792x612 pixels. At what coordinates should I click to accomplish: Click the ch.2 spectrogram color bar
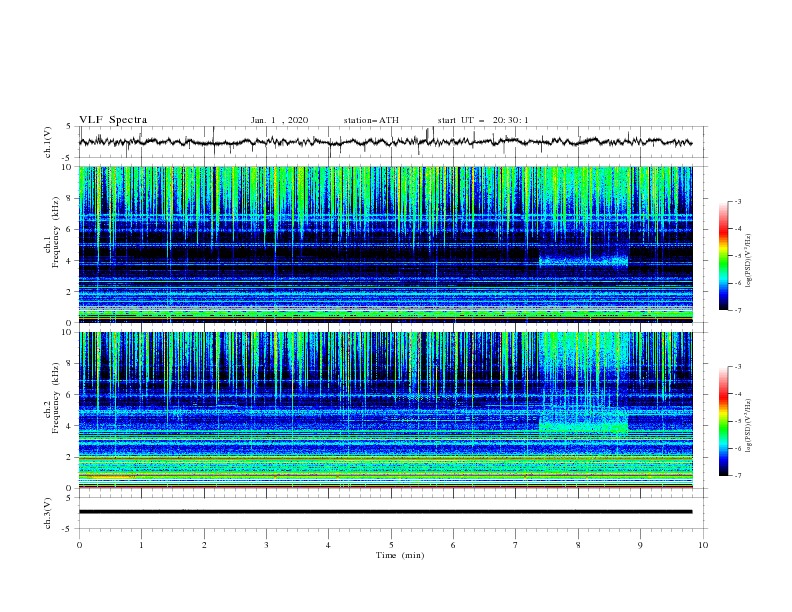(723, 421)
